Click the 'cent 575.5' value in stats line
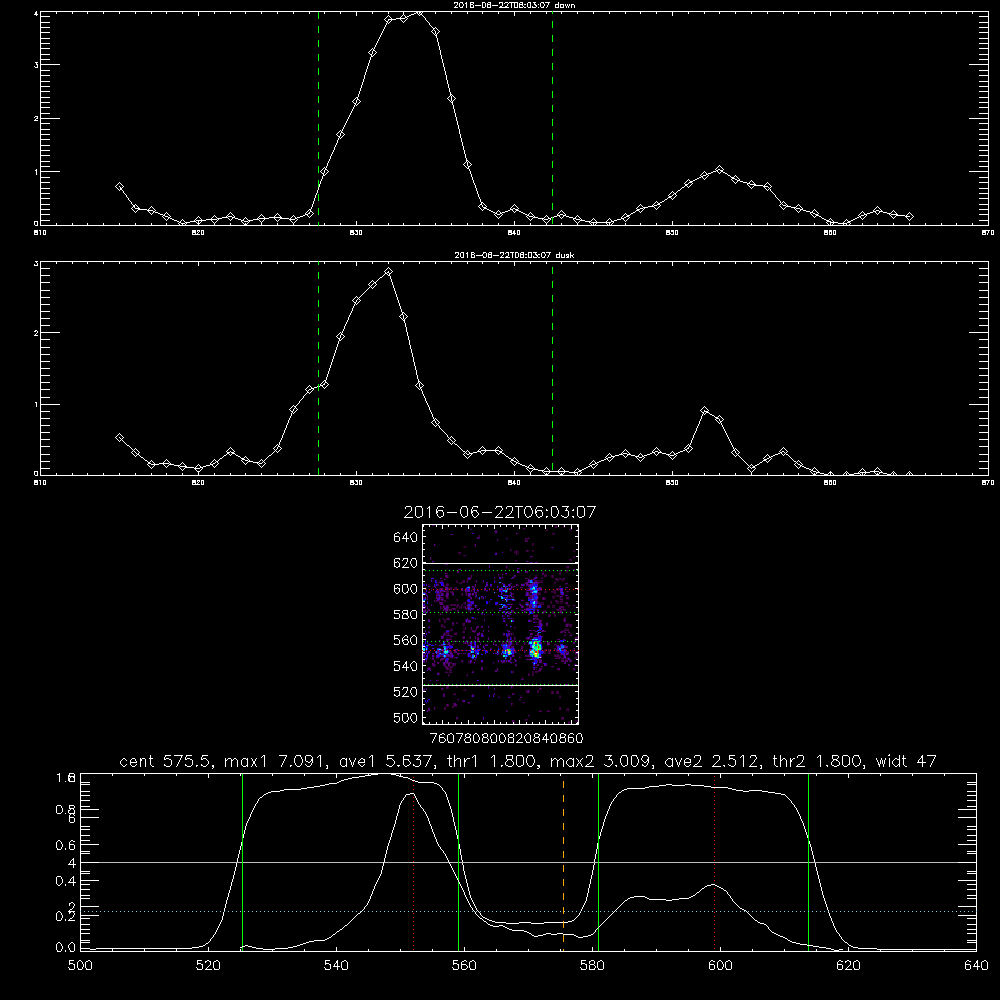 [166, 761]
